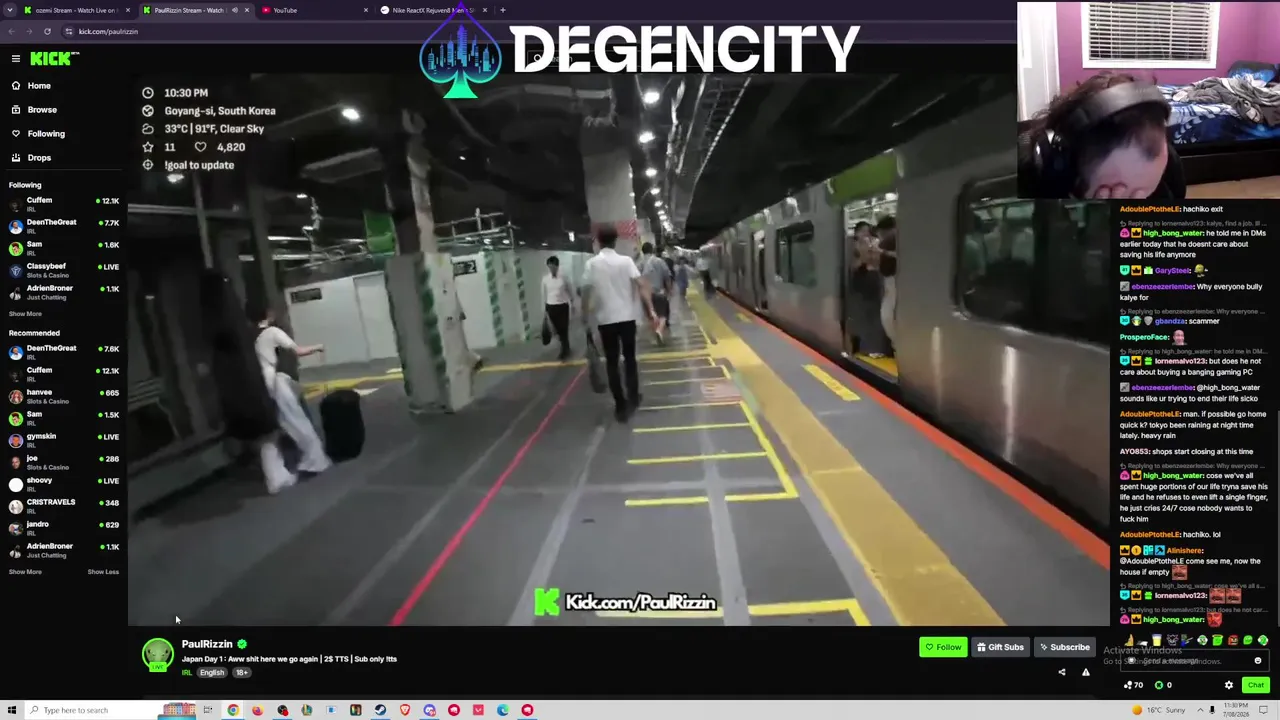Send message with the Chat button
This screenshot has height=720, width=1280.
pyautogui.click(x=1256, y=685)
